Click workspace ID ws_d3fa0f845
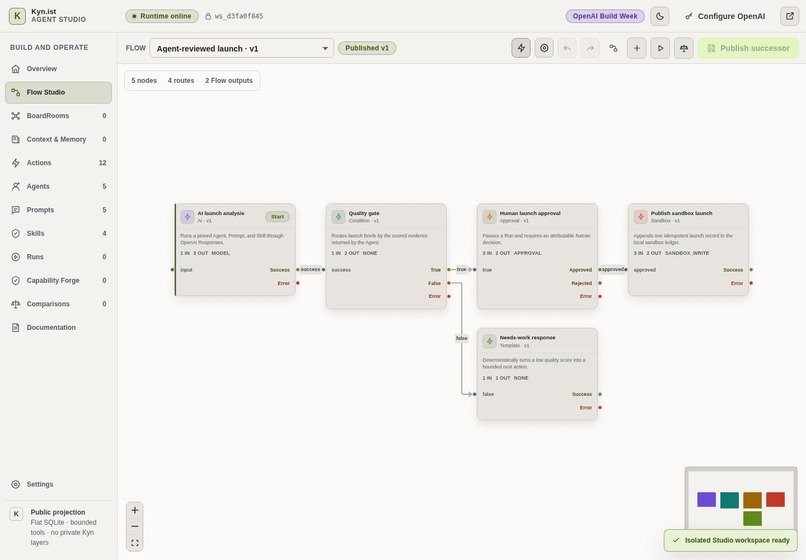 (x=234, y=16)
